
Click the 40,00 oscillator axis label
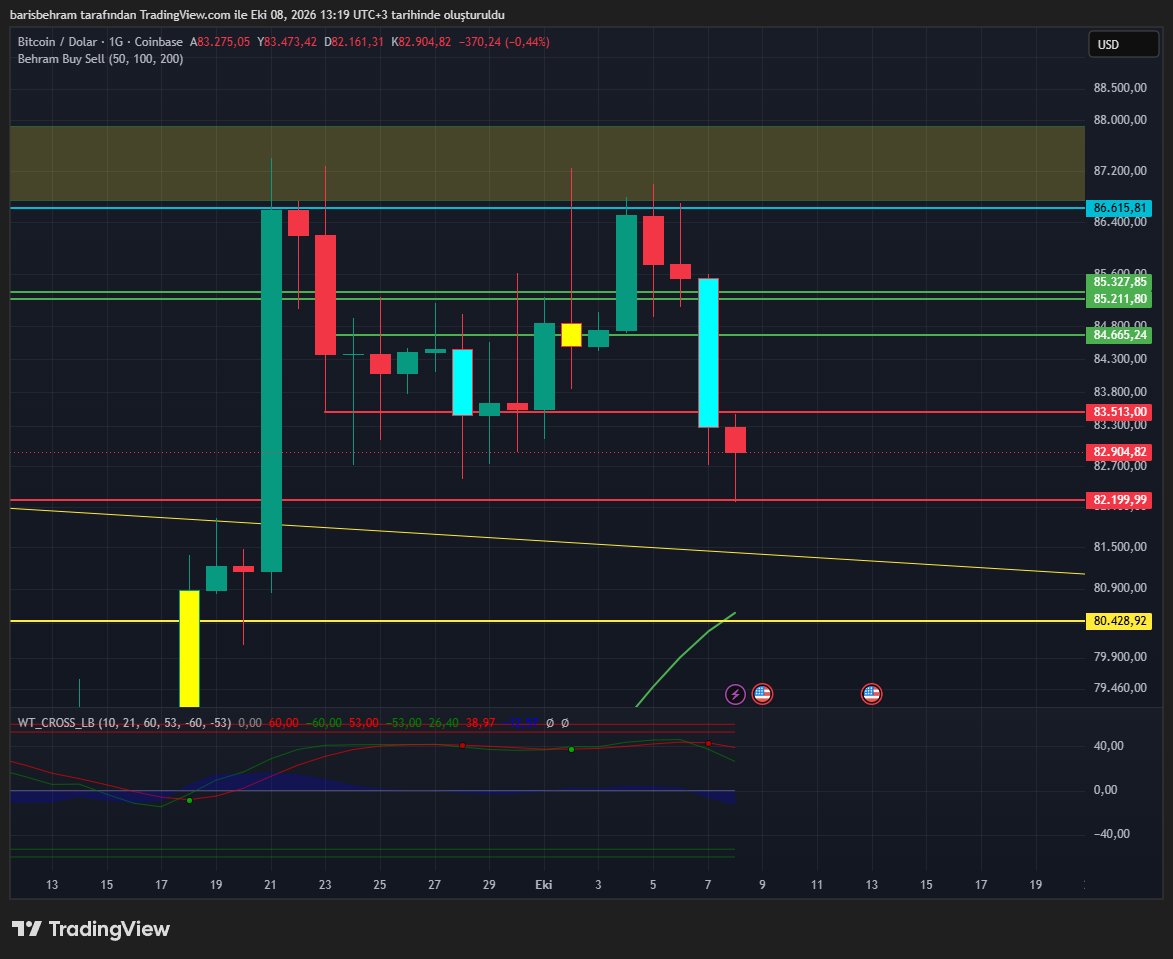click(1109, 746)
